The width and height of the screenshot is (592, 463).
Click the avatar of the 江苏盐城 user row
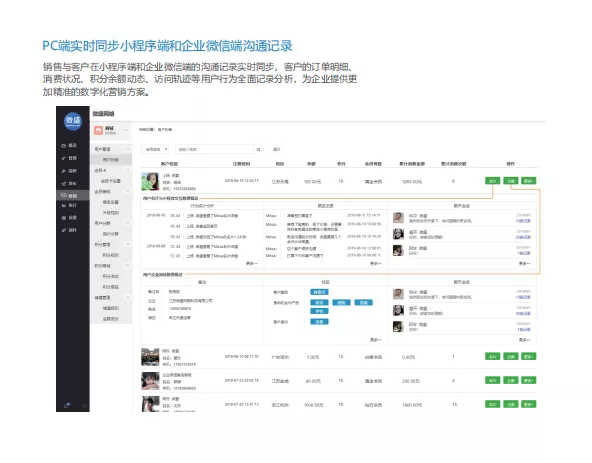(x=150, y=381)
